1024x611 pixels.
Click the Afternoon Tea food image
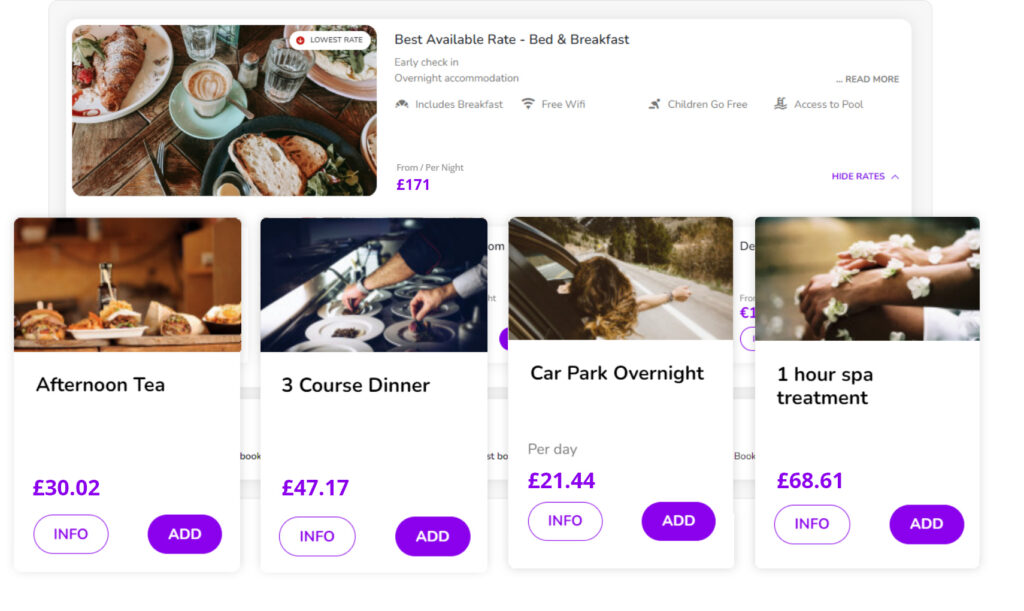tap(127, 285)
